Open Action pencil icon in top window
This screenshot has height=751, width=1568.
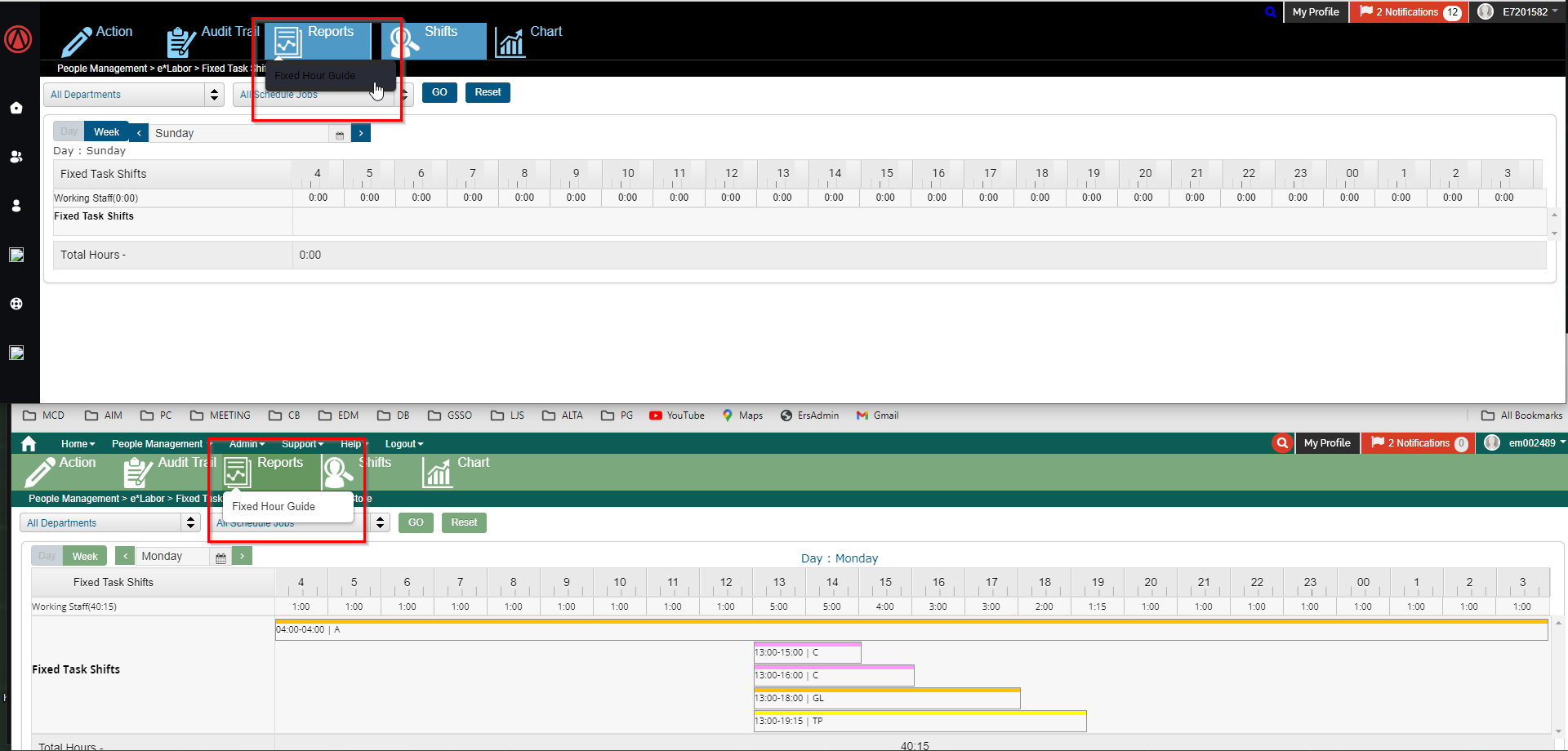pyautogui.click(x=77, y=42)
